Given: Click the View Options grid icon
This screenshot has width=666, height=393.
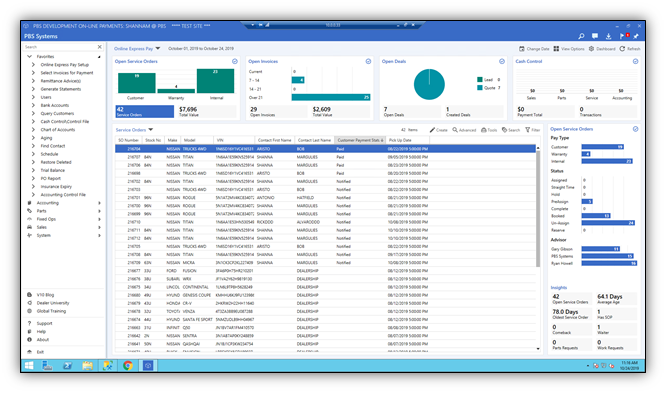Looking at the screenshot, I should pyautogui.click(x=556, y=49).
